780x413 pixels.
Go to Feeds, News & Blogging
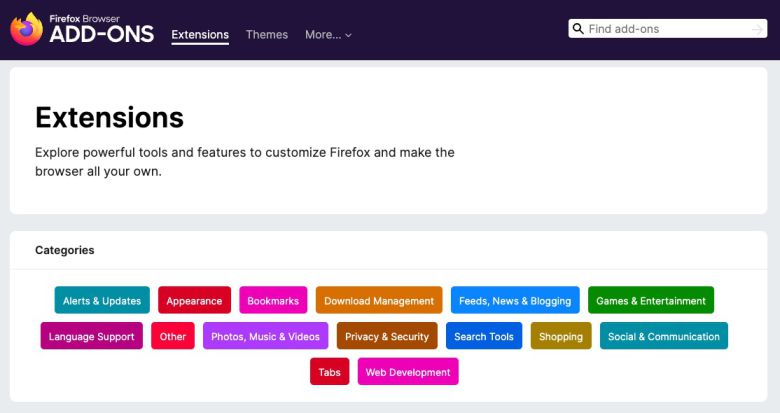(515, 301)
